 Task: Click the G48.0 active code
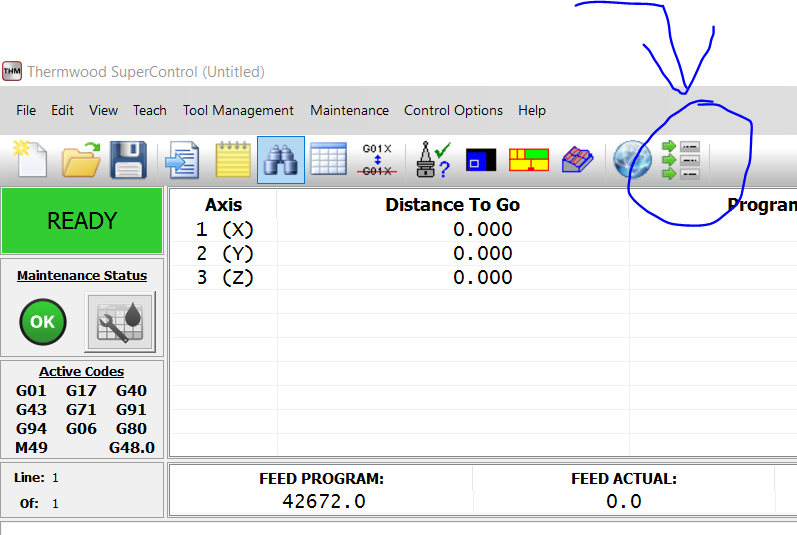coord(132,448)
